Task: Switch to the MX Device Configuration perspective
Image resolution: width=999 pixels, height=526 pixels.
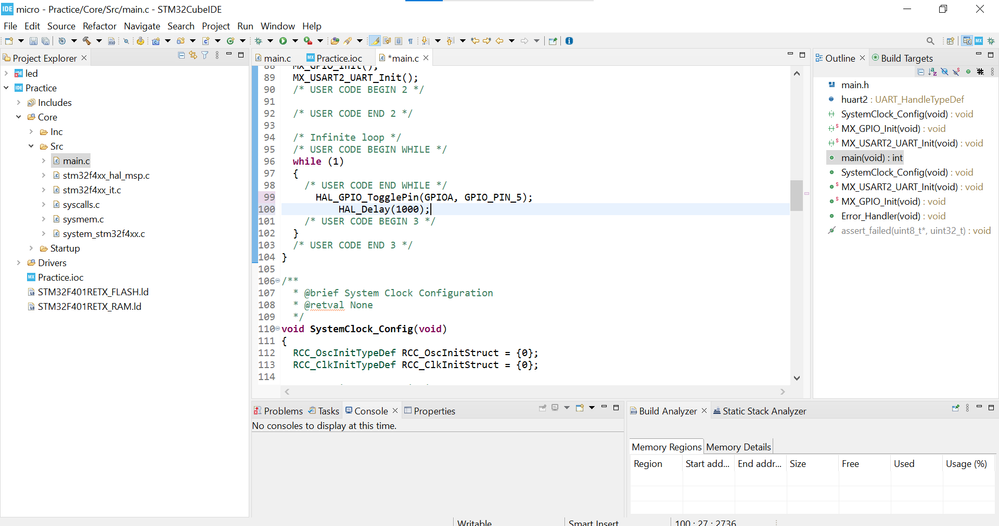Action: click(x=979, y=41)
